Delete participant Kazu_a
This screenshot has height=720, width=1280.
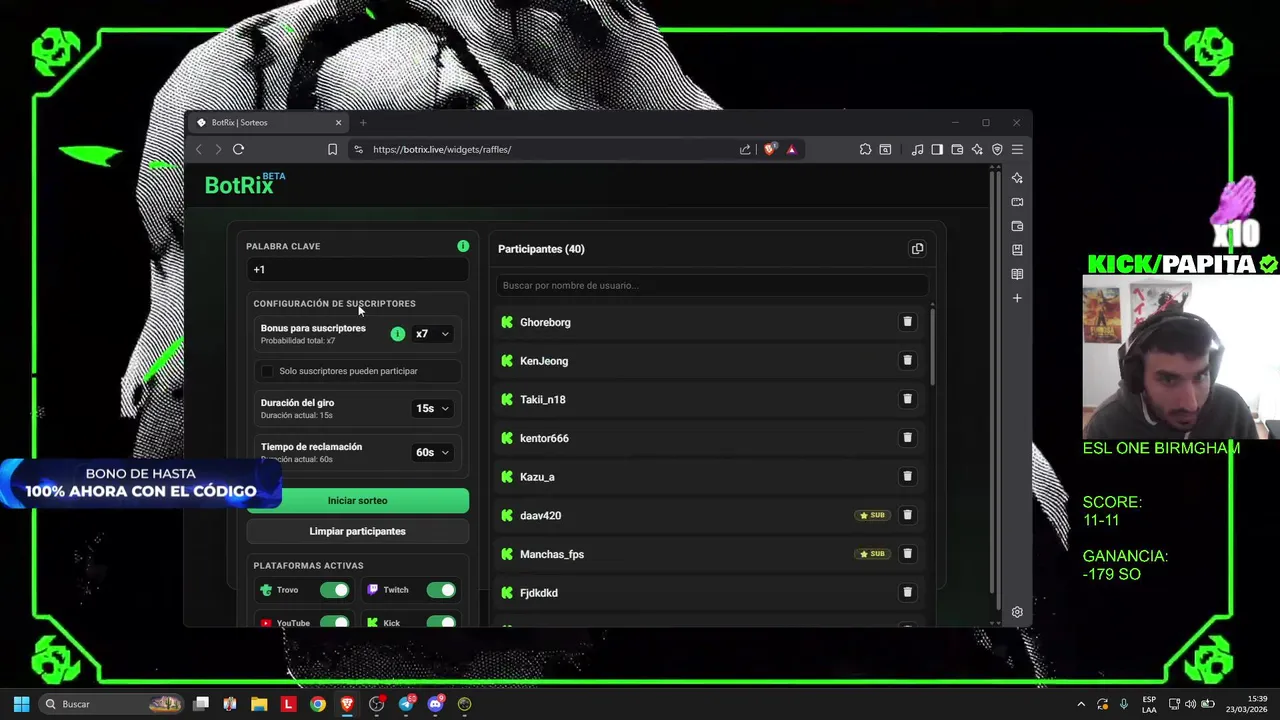pos(907,476)
